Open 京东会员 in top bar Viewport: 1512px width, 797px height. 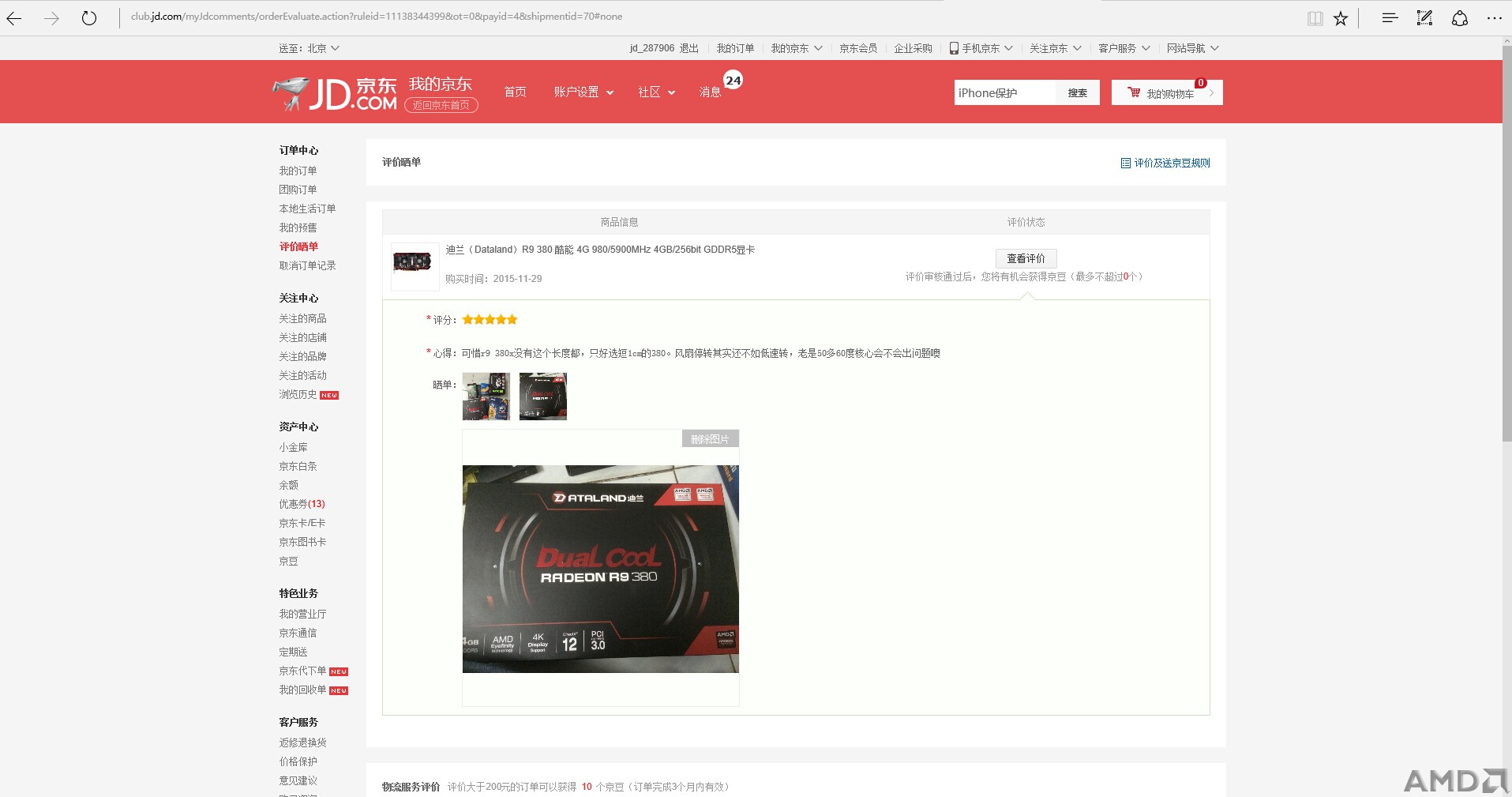[858, 48]
